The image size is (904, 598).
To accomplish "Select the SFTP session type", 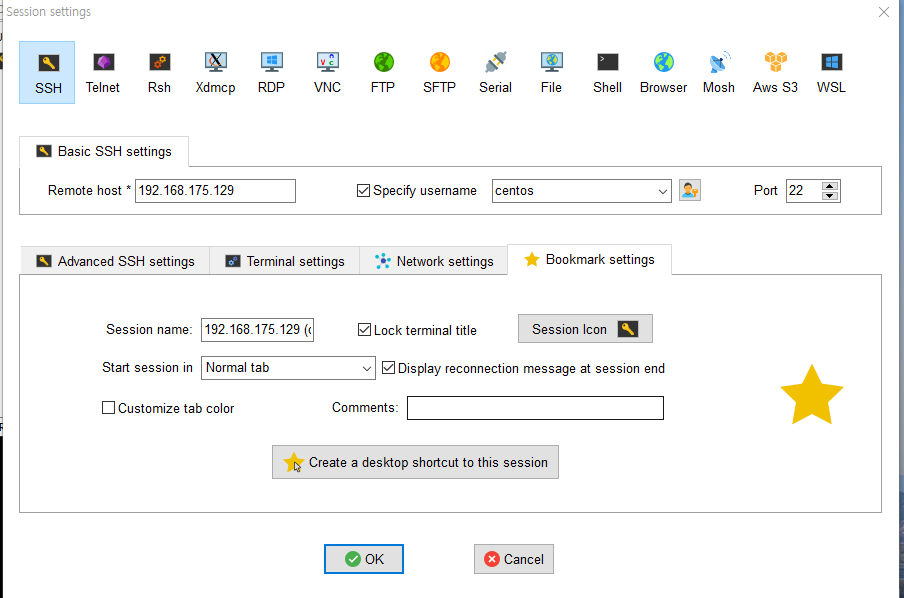I will click(x=439, y=73).
